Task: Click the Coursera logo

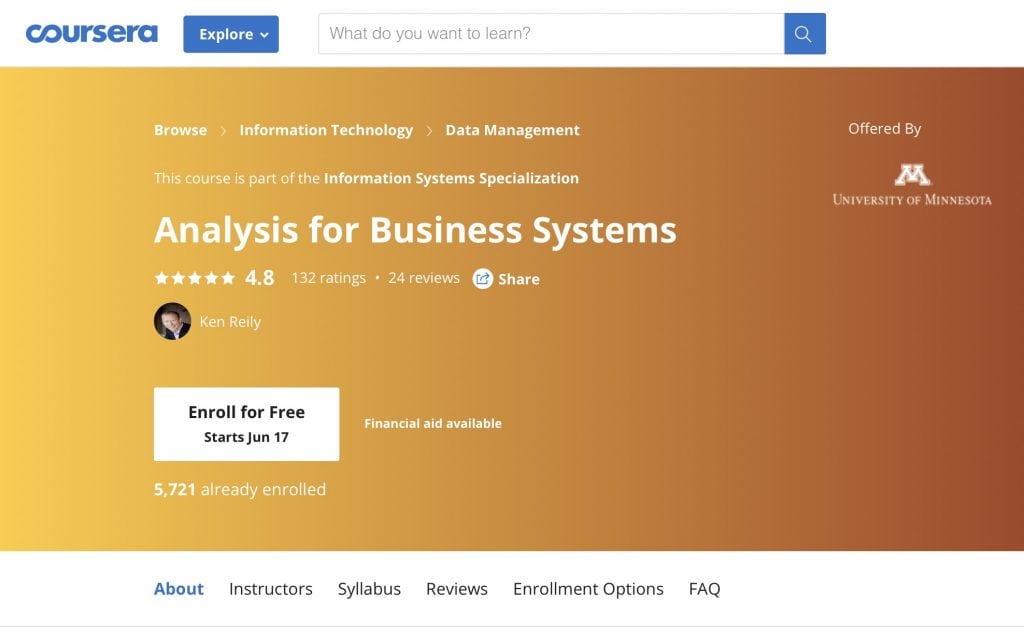Action: (x=91, y=33)
